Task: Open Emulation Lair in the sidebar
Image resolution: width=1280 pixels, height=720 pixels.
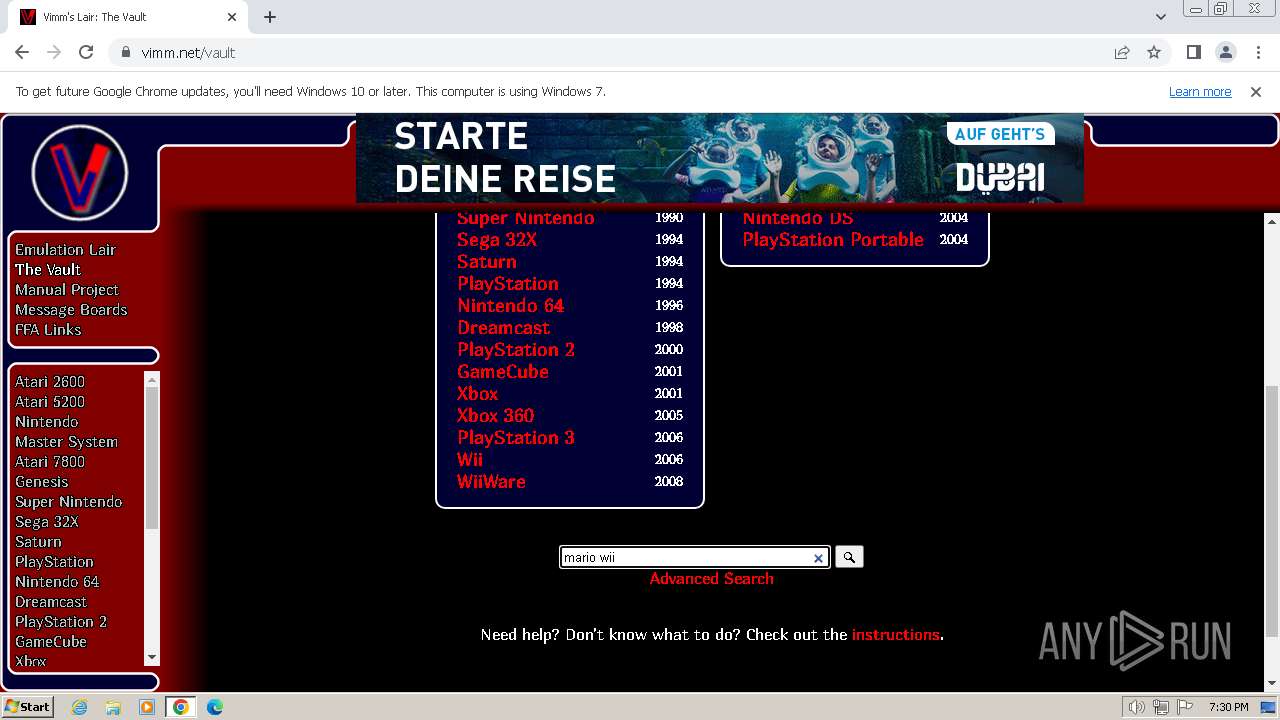Action: click(65, 249)
